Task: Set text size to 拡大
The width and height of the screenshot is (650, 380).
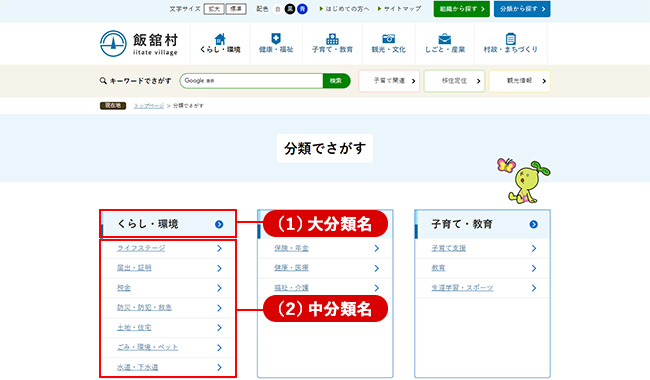Action: (214, 9)
